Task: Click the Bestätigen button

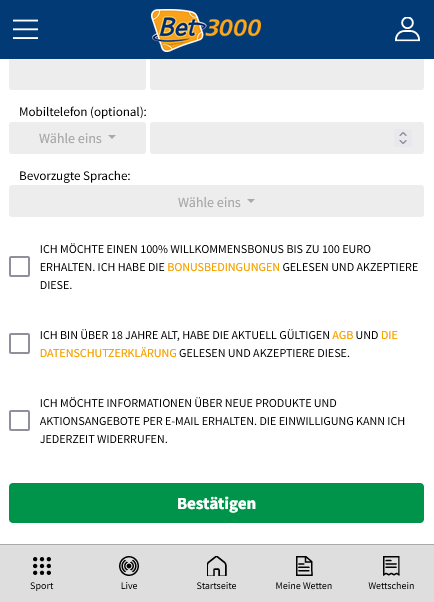Action: pyautogui.click(x=217, y=503)
